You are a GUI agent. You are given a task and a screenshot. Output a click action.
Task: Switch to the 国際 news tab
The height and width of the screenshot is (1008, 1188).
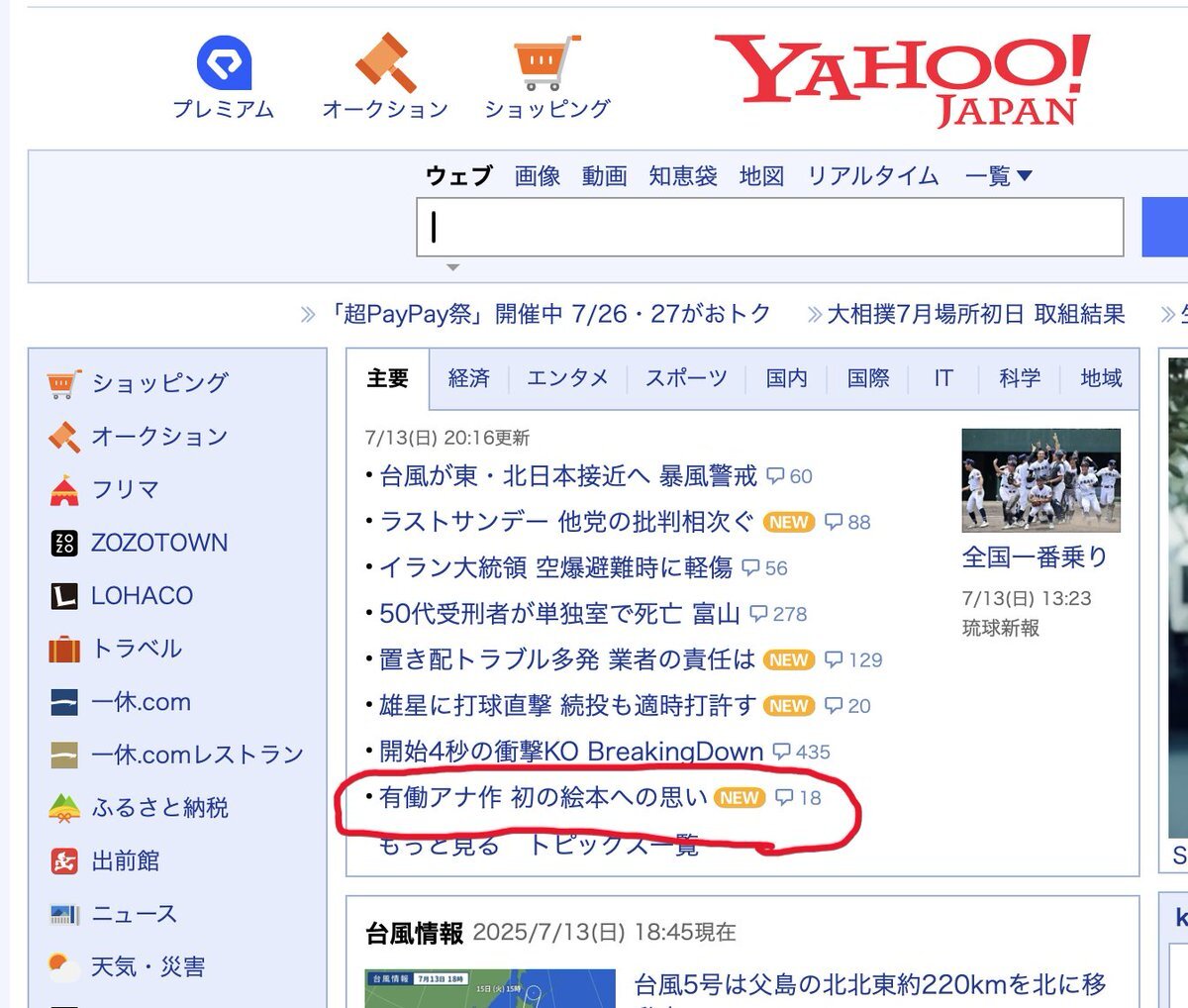pyautogui.click(x=867, y=378)
